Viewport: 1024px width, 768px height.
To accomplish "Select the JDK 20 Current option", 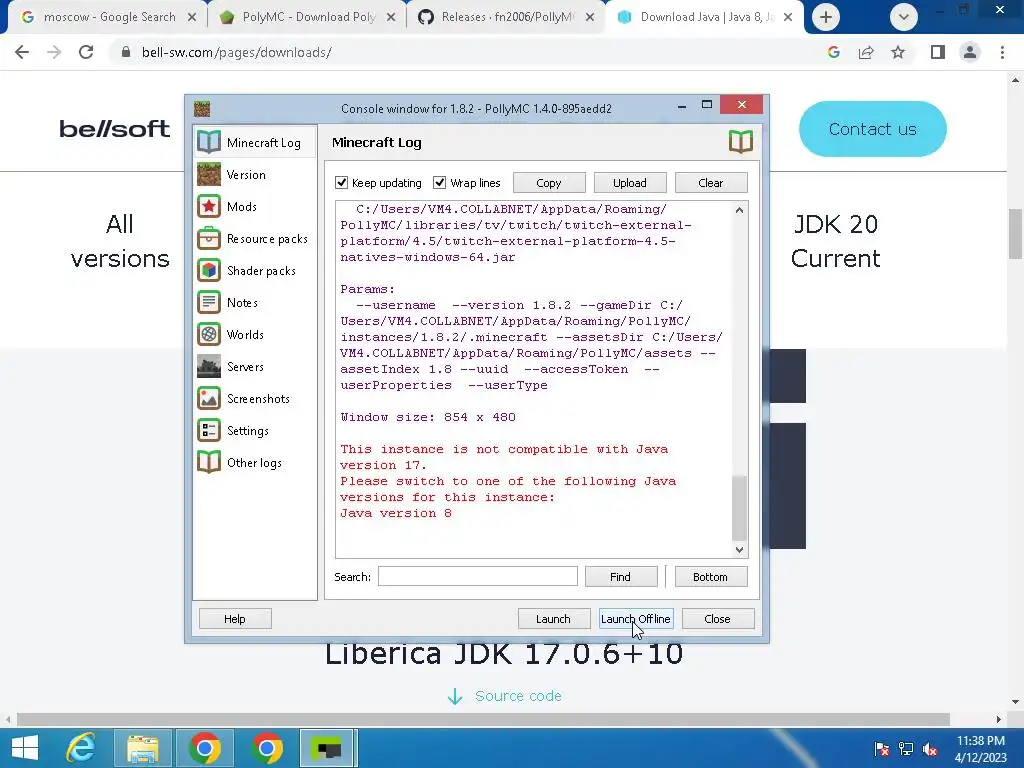I will click(835, 241).
